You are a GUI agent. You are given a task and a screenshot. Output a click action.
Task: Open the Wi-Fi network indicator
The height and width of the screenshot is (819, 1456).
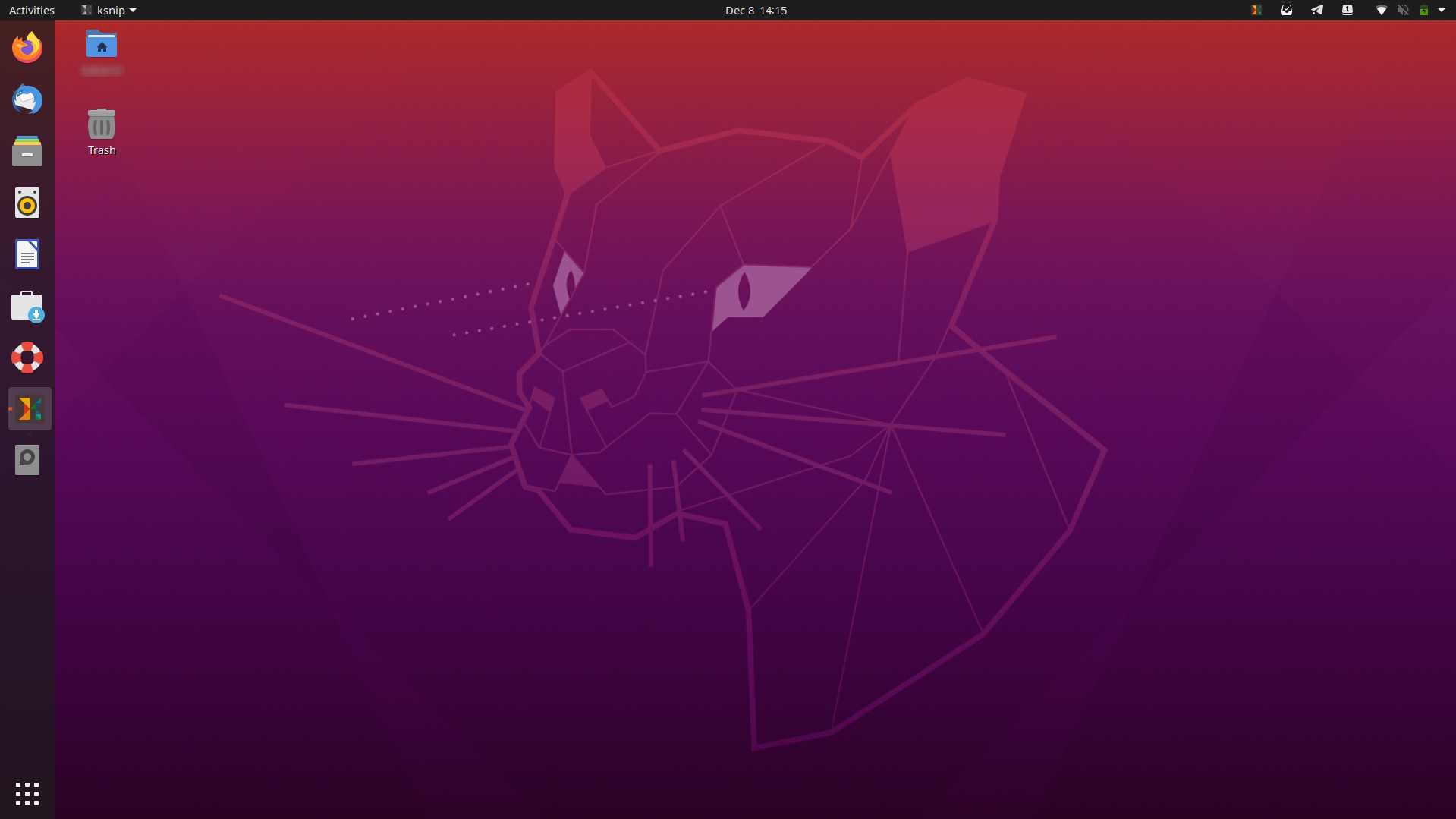tap(1382, 10)
